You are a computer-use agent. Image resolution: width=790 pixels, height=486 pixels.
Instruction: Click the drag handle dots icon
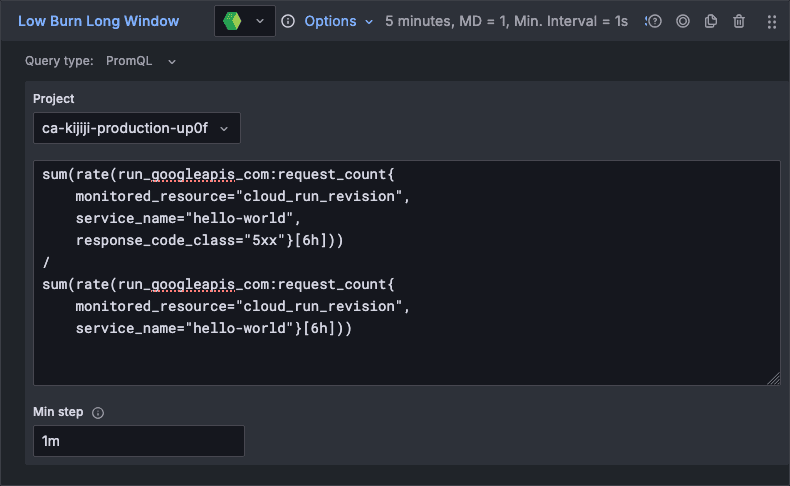[771, 22]
